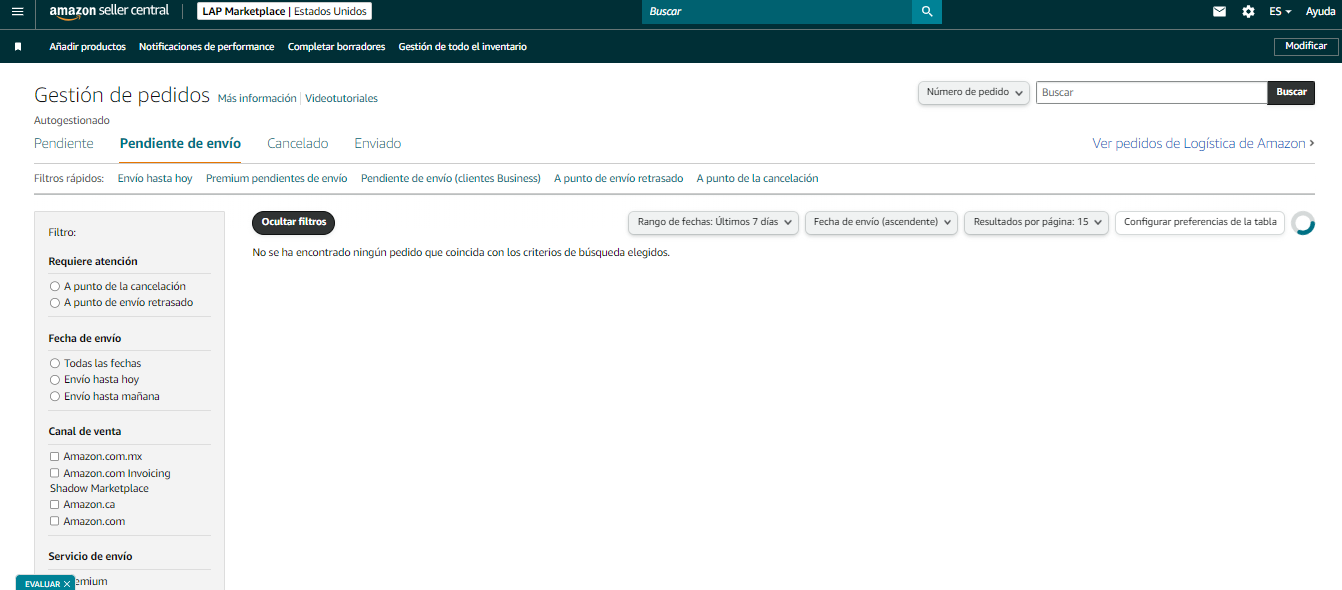Viewport: 1342px width, 590px height.
Task: Click the Modificar button
Action: [1306, 47]
